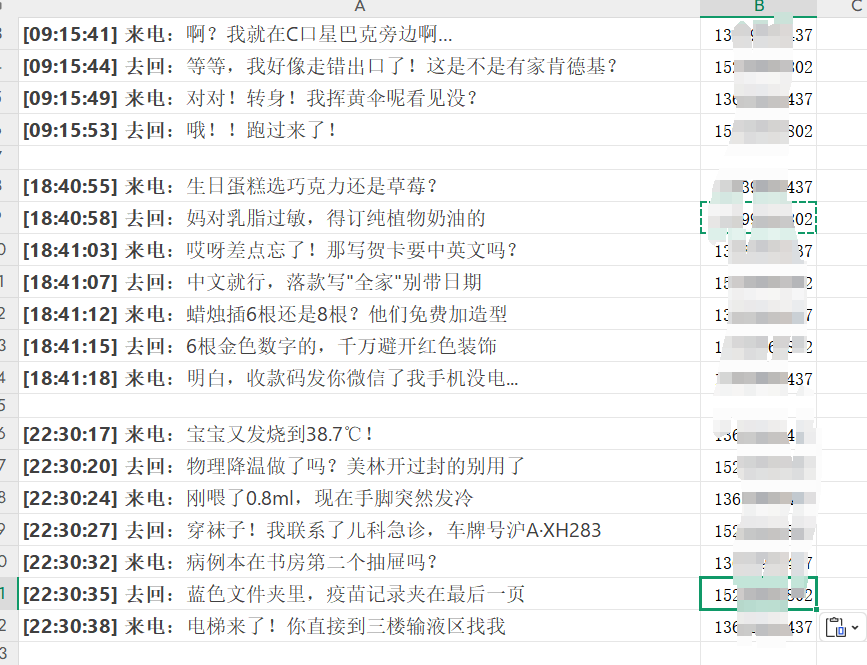Screen dimensions: 867x665
Task: Select cell with 09:15:41 Starbucks message
Action: point(359,34)
